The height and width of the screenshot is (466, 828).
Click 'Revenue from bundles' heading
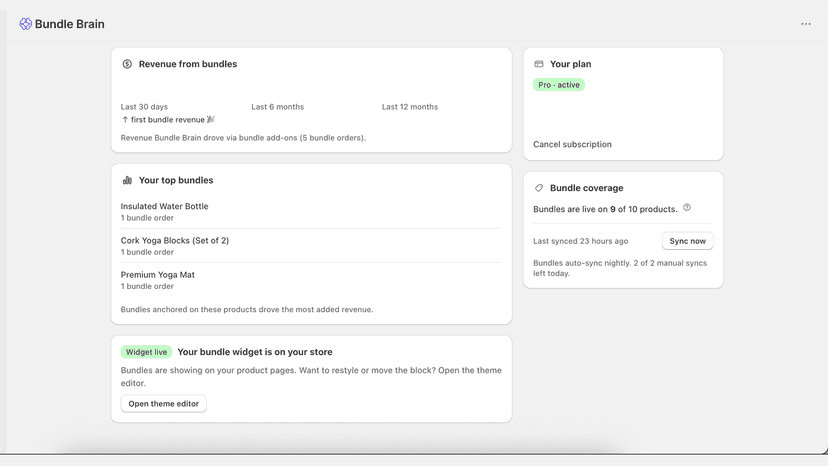click(x=188, y=64)
